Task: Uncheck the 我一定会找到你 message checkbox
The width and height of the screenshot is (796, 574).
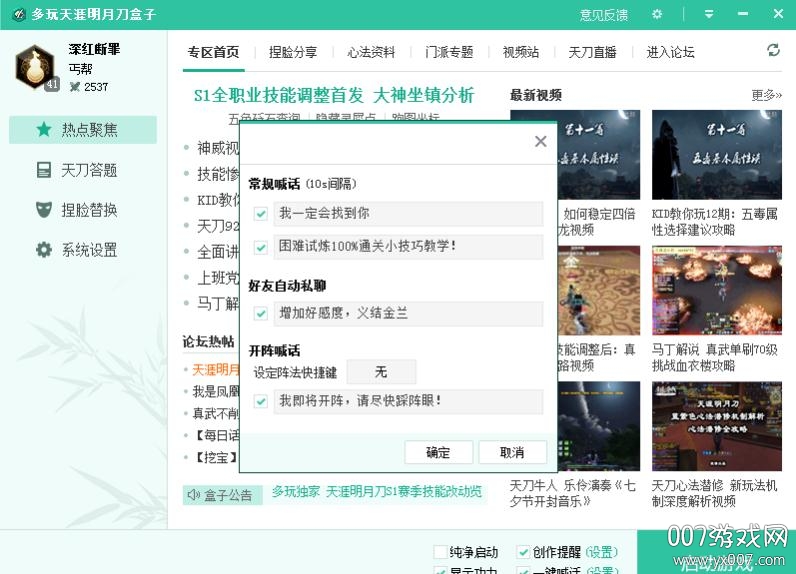Action: (x=261, y=214)
